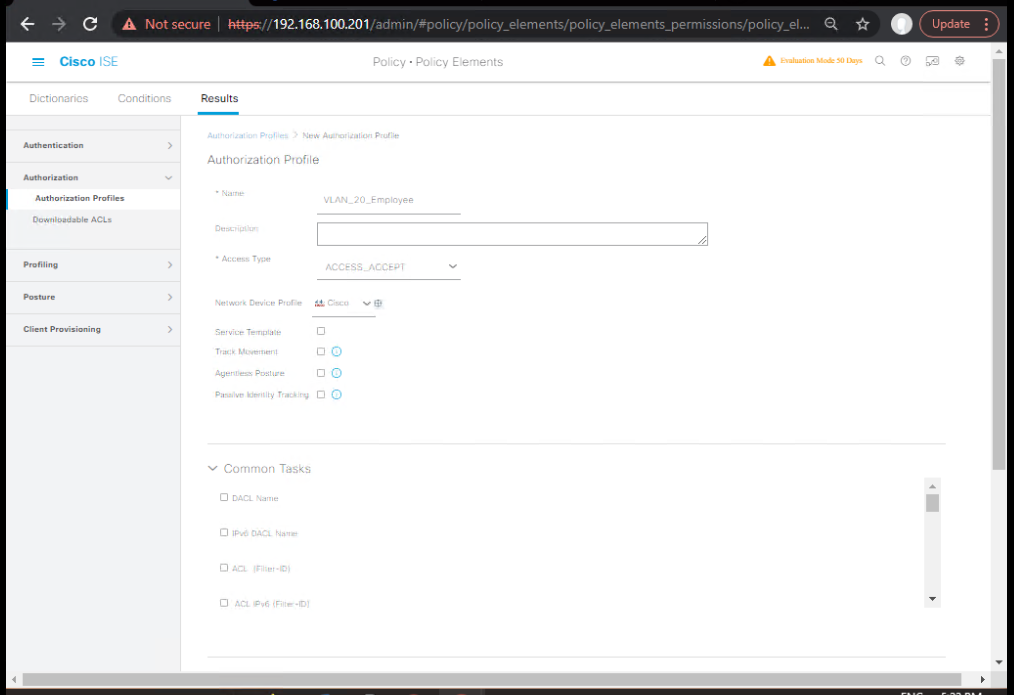Image resolution: width=1014 pixels, height=695 pixels.
Task: Open the ISE help question icon
Action: [x=905, y=61]
